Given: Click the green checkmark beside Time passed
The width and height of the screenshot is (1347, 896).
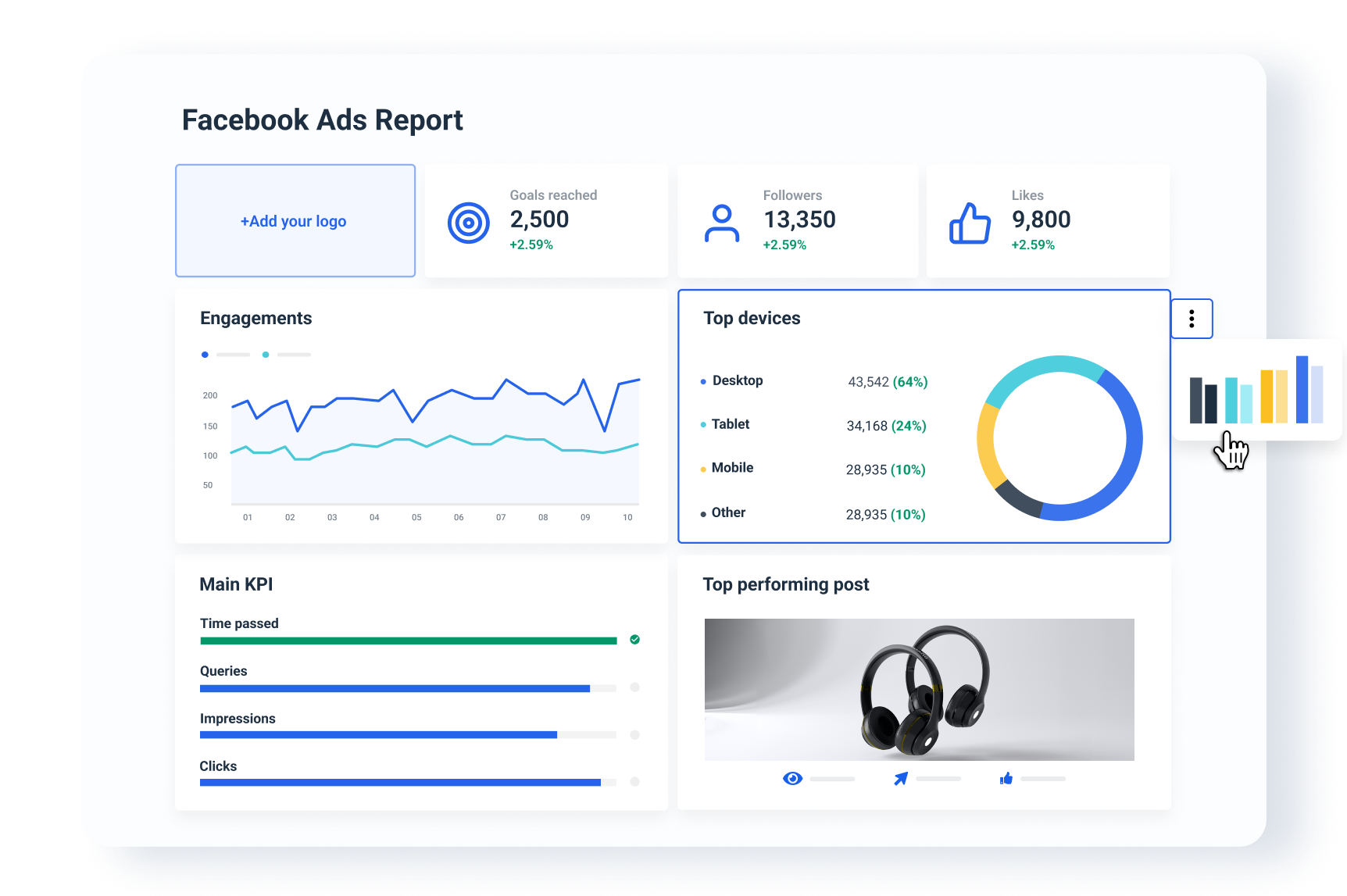Looking at the screenshot, I should coord(634,640).
